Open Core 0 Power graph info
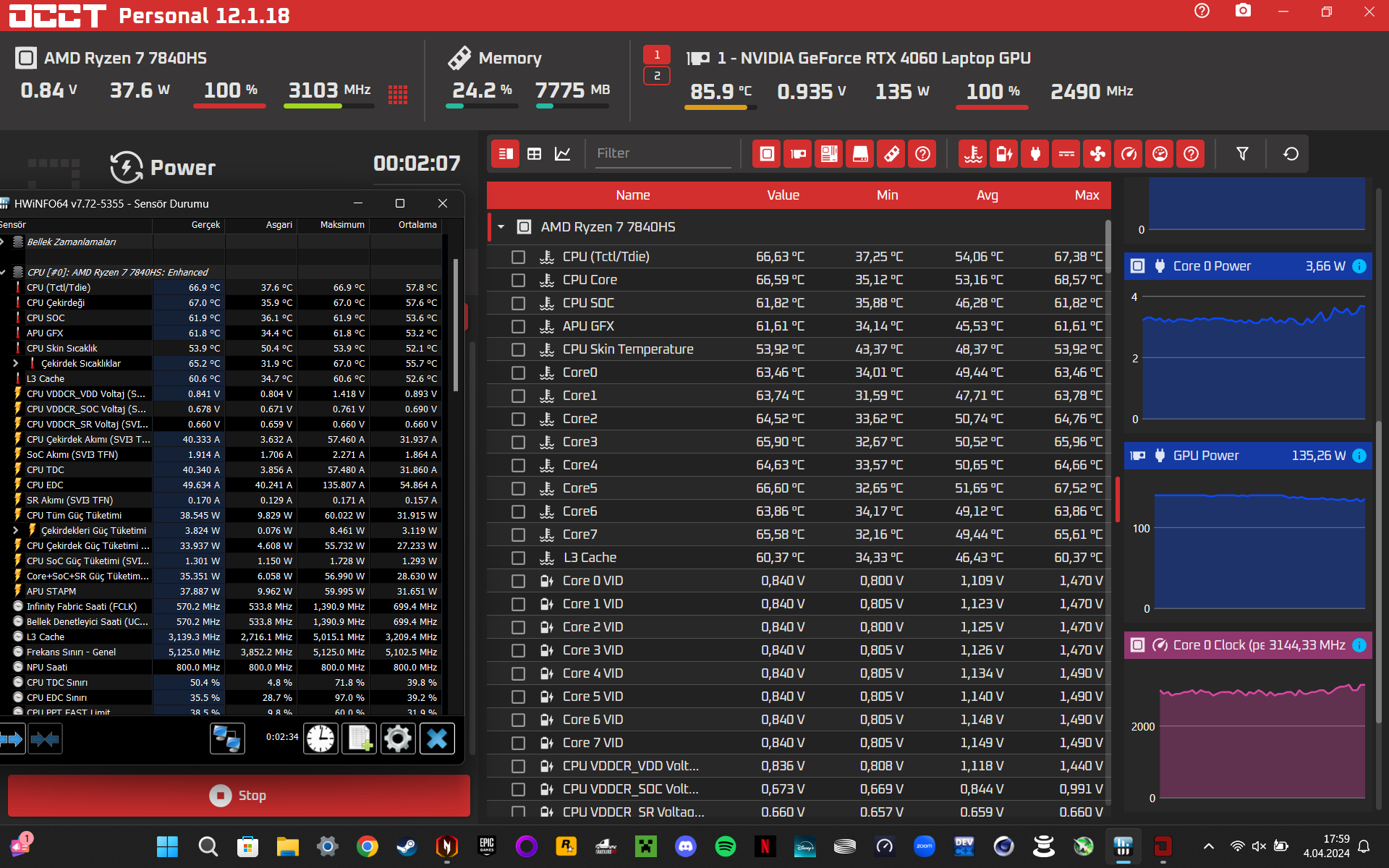 click(1359, 266)
